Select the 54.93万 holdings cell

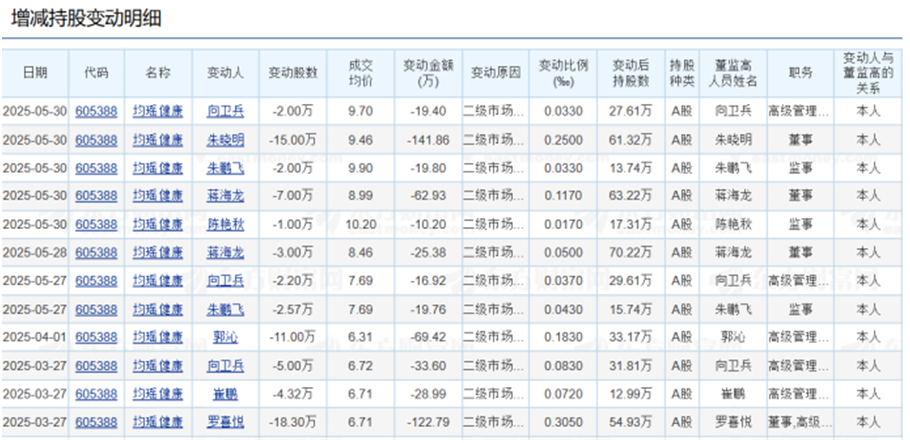pos(630,422)
